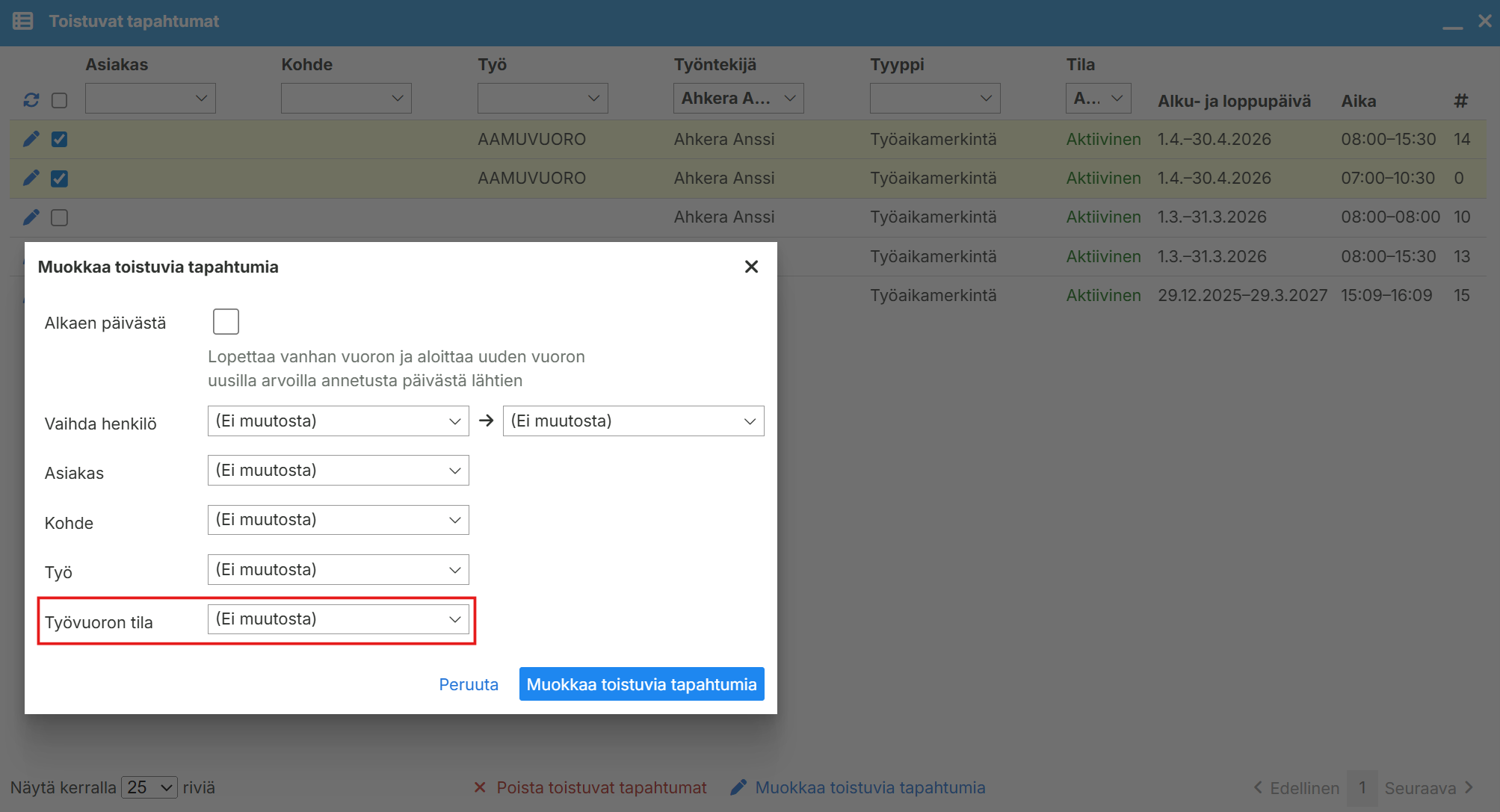1500x812 pixels.
Task: Click the previous page chevron icon
Action: [1258, 787]
